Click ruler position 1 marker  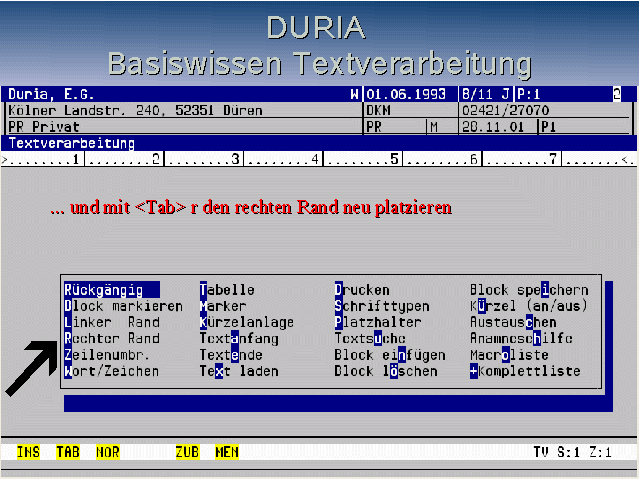(x=76, y=159)
